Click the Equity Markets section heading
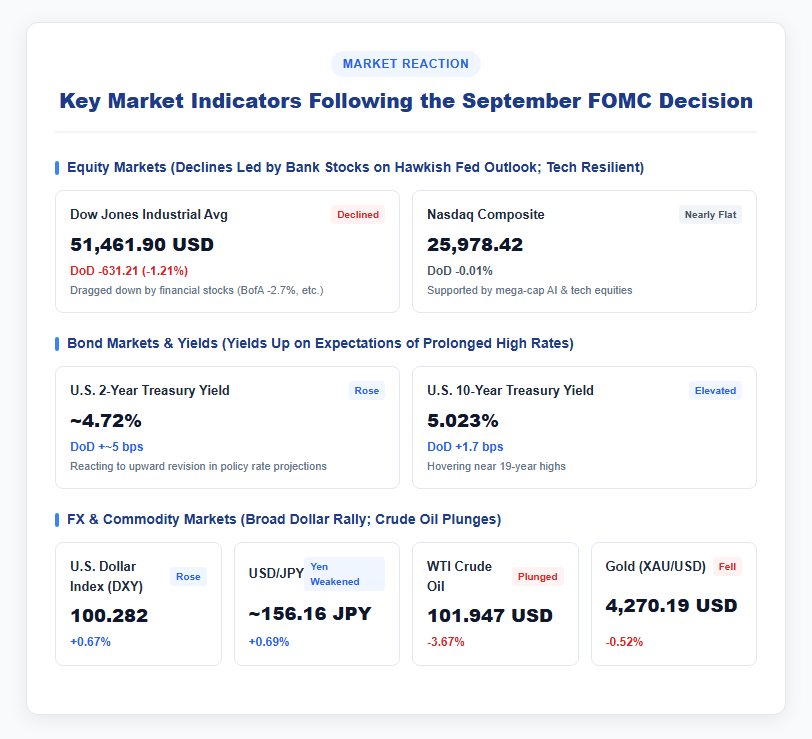Image resolution: width=812 pixels, height=739 pixels. pyautogui.click(x=355, y=167)
